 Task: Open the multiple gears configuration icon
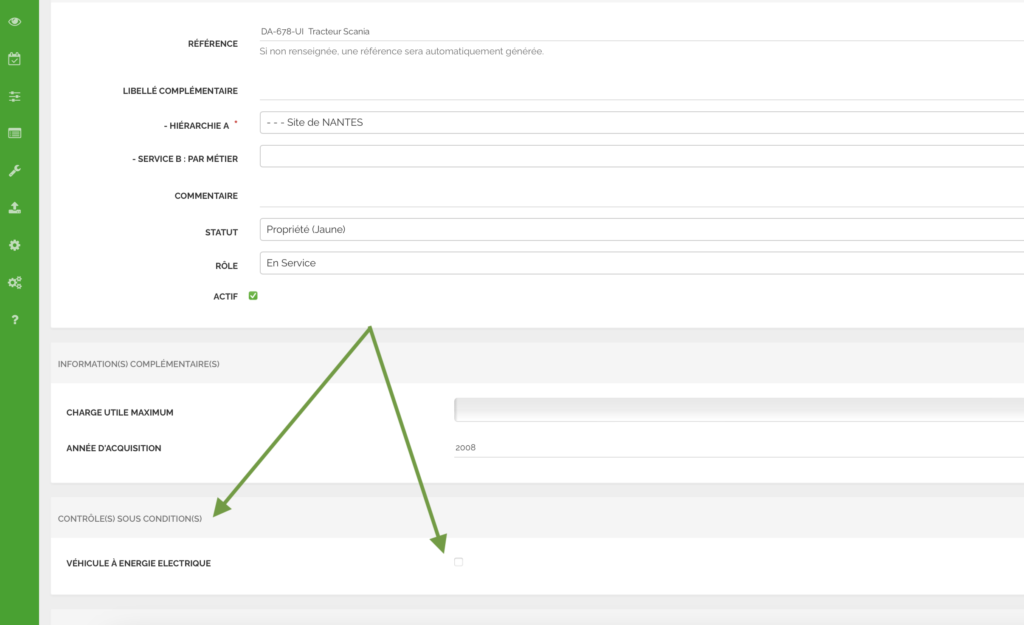tap(15, 283)
